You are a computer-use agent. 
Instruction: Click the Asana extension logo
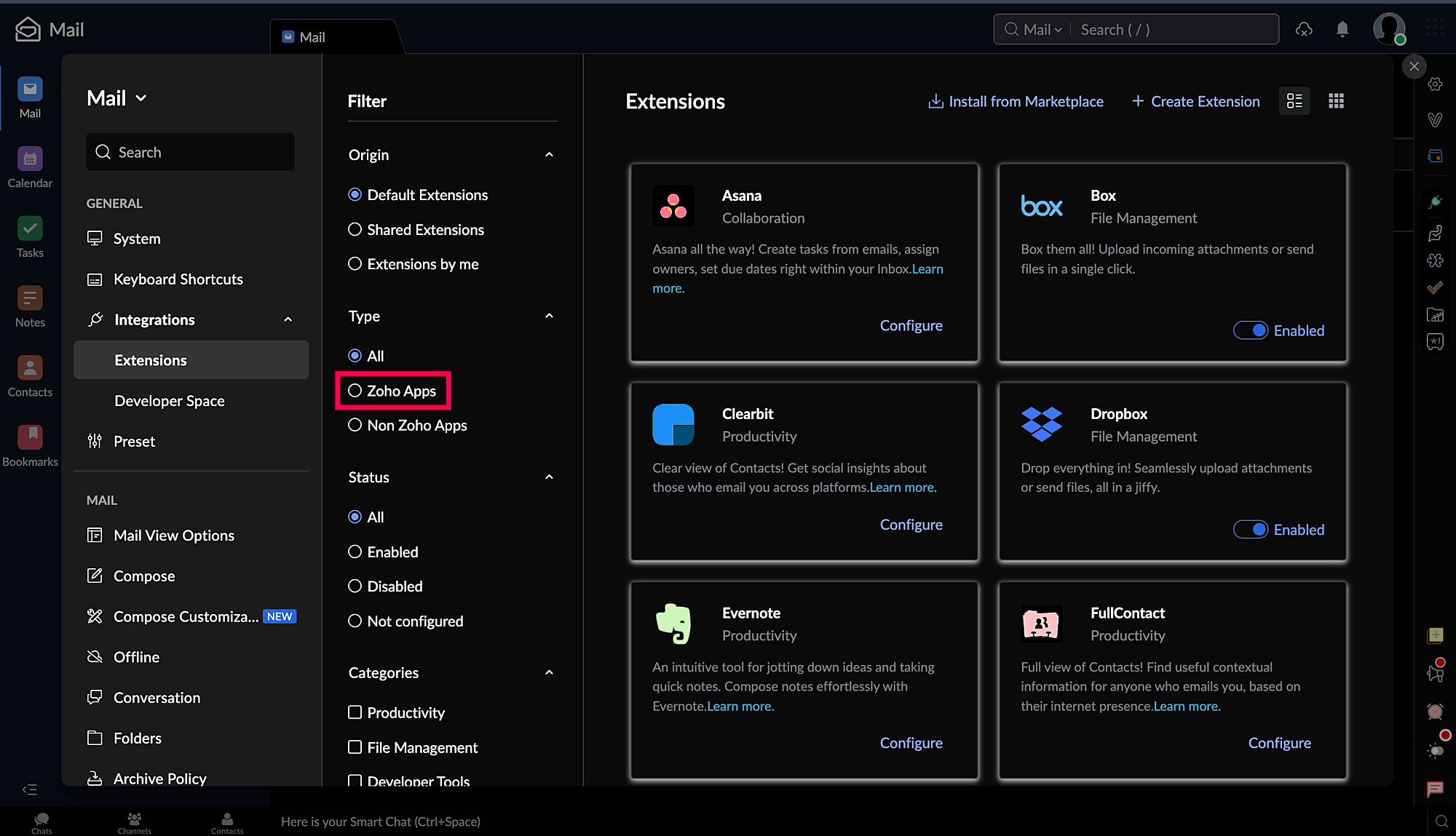pyautogui.click(x=673, y=206)
